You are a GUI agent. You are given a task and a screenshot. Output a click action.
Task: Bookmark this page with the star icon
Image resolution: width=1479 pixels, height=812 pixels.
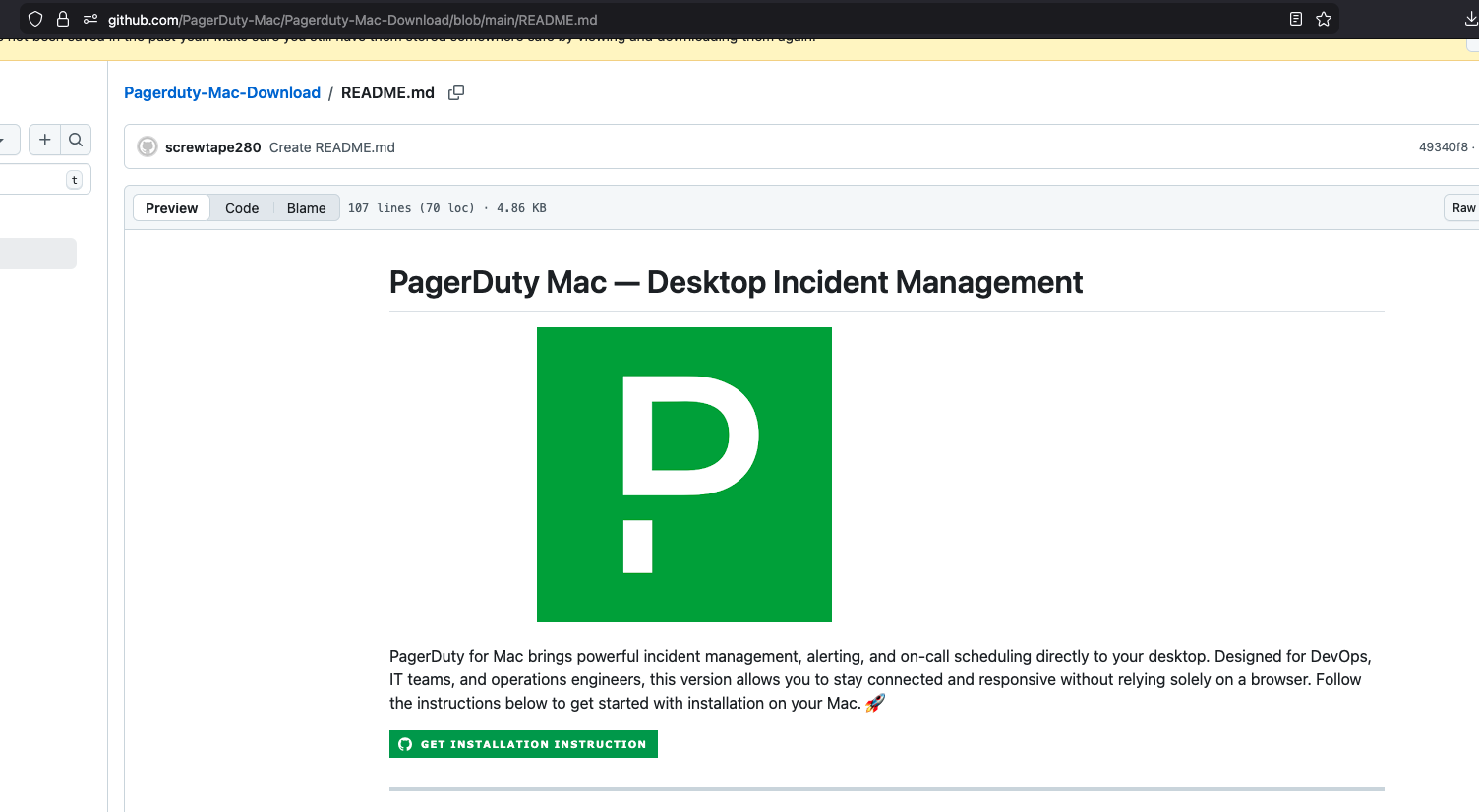pyautogui.click(x=1324, y=19)
